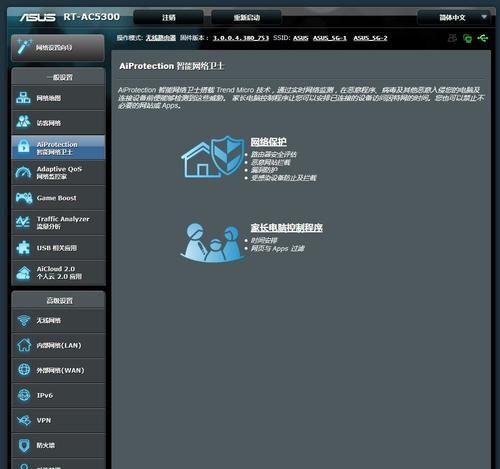Viewport: 500px width, 469px height.
Task: Select the Guest Network people icon
Action: click(23, 122)
